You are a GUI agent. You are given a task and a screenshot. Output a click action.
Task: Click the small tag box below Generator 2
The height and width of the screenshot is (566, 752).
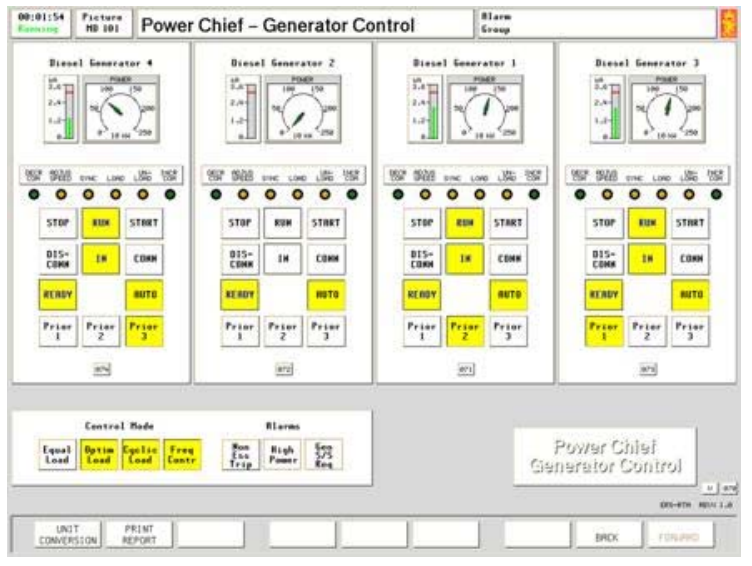(x=283, y=370)
